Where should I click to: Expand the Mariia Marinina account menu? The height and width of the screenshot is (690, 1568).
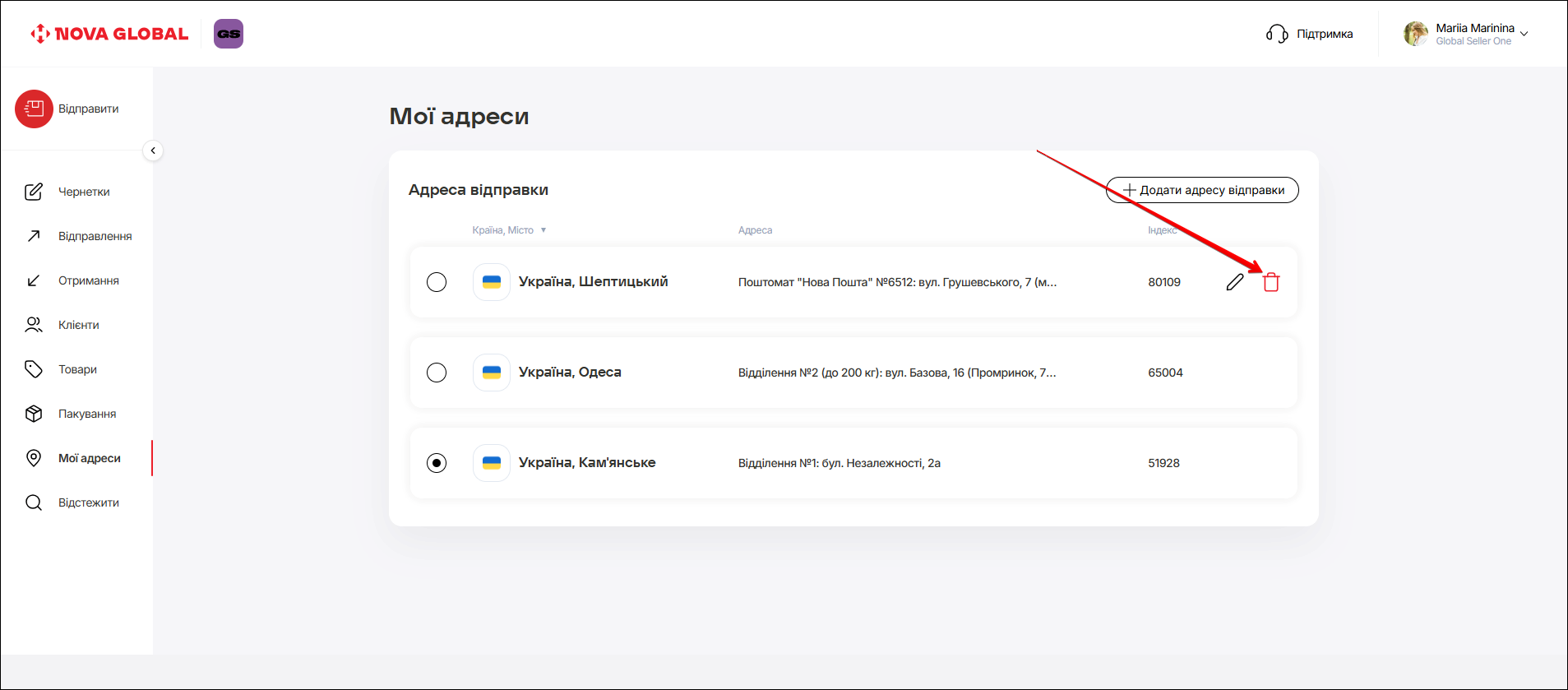[1524, 34]
